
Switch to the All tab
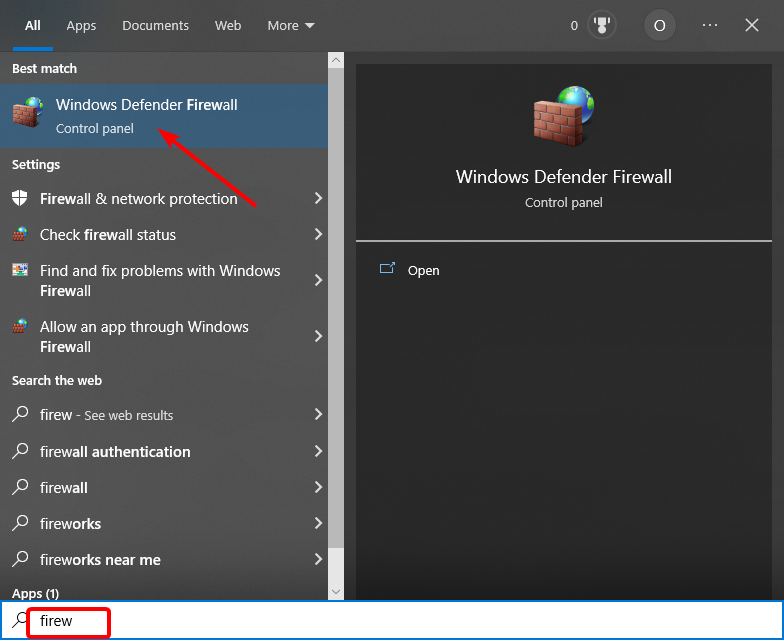32,26
